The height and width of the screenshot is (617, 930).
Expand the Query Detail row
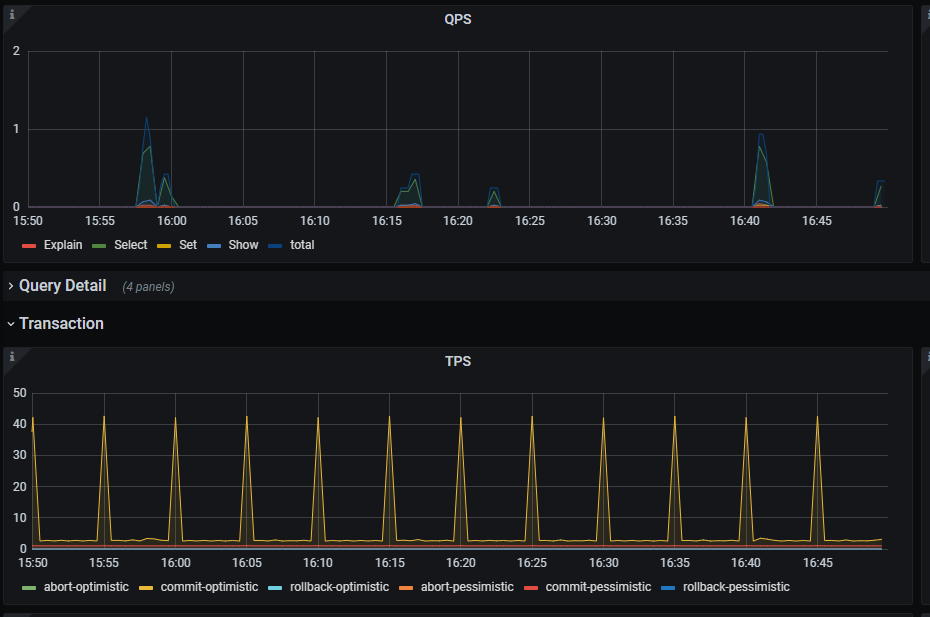point(62,286)
